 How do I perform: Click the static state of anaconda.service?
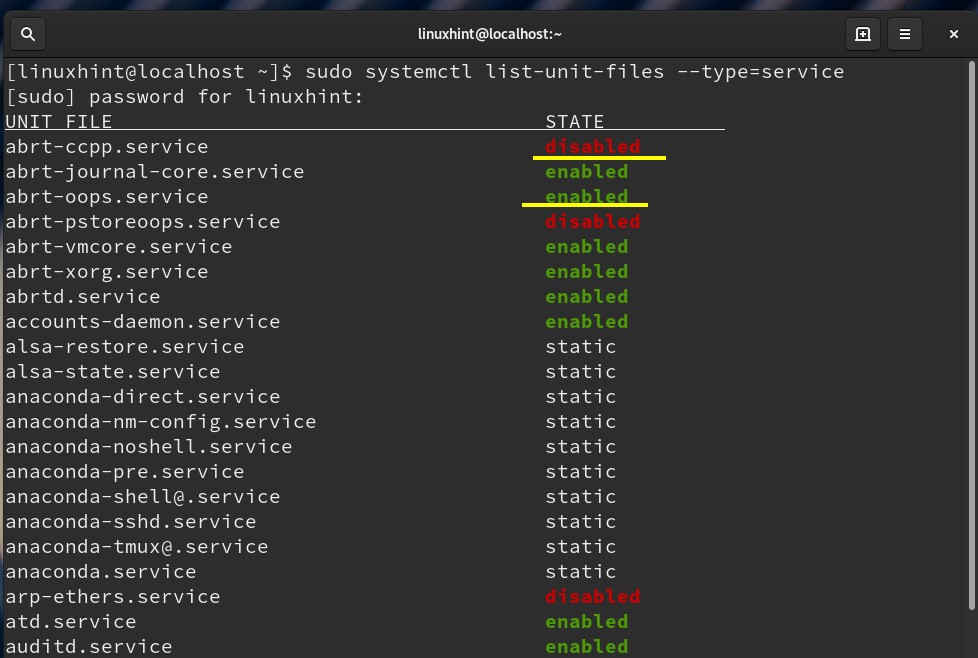coord(581,572)
